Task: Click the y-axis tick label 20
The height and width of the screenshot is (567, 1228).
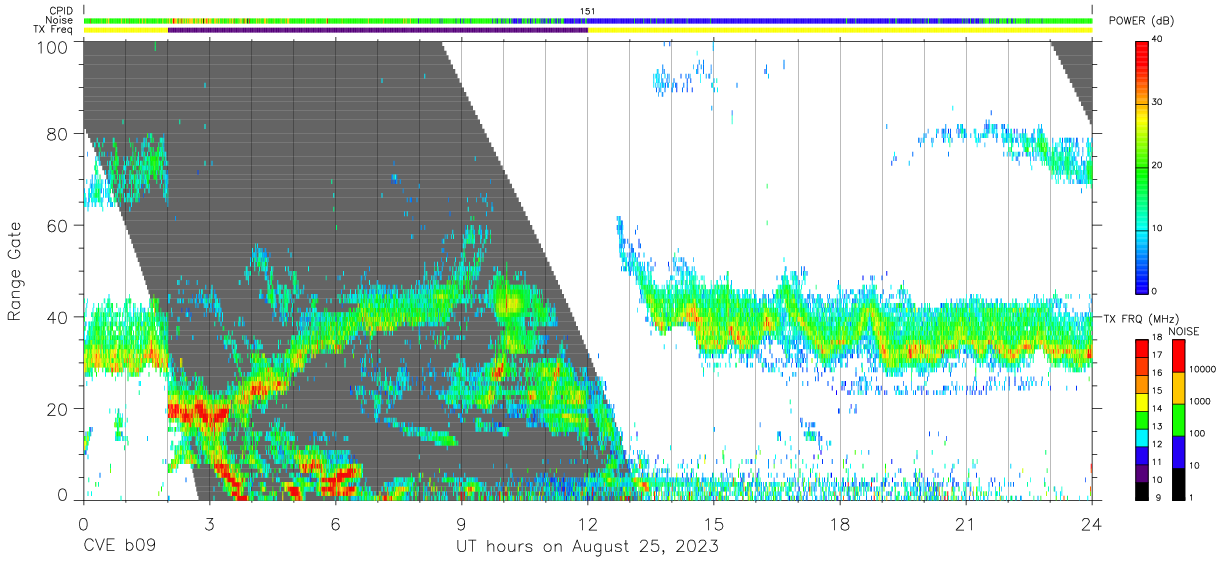Action: click(56, 408)
